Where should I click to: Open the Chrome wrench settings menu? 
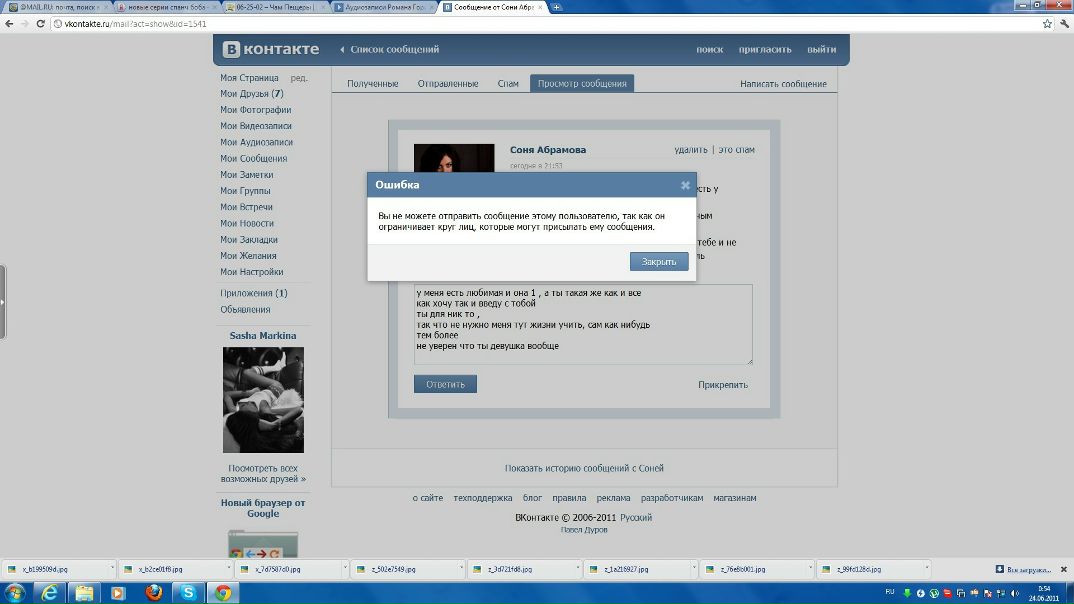(x=1063, y=23)
